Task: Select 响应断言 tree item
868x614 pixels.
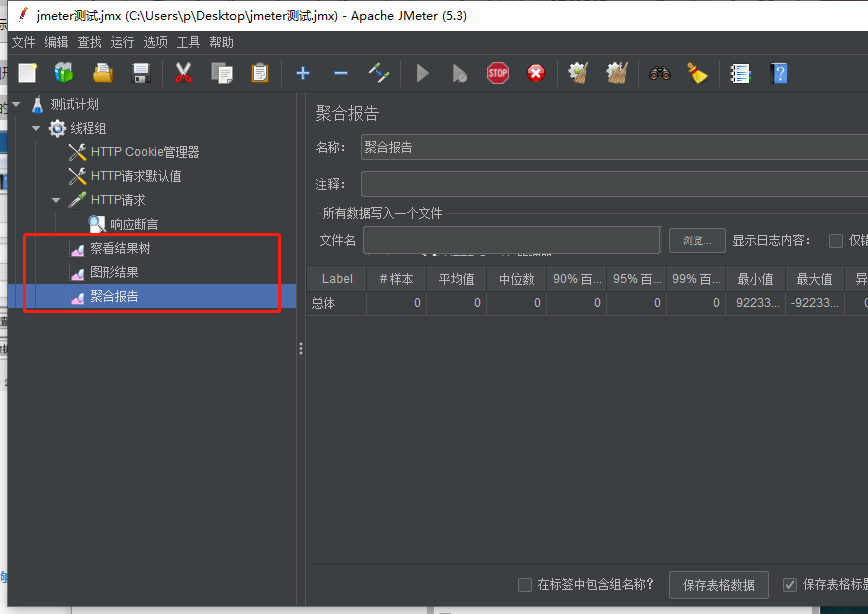Action: click(134, 224)
